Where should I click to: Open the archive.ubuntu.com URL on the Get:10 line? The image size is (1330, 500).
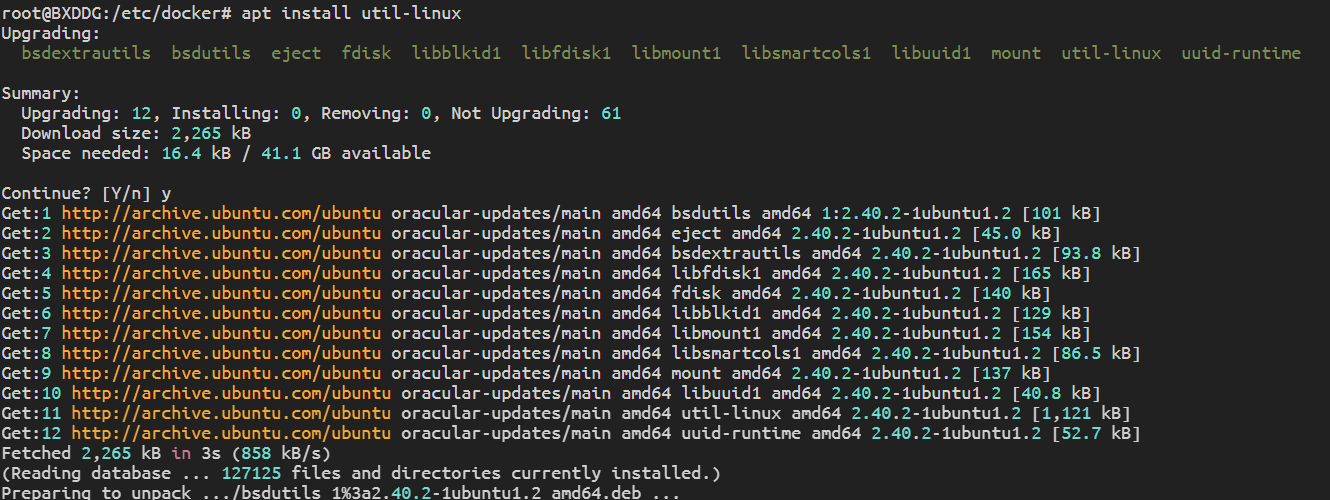[231, 393]
